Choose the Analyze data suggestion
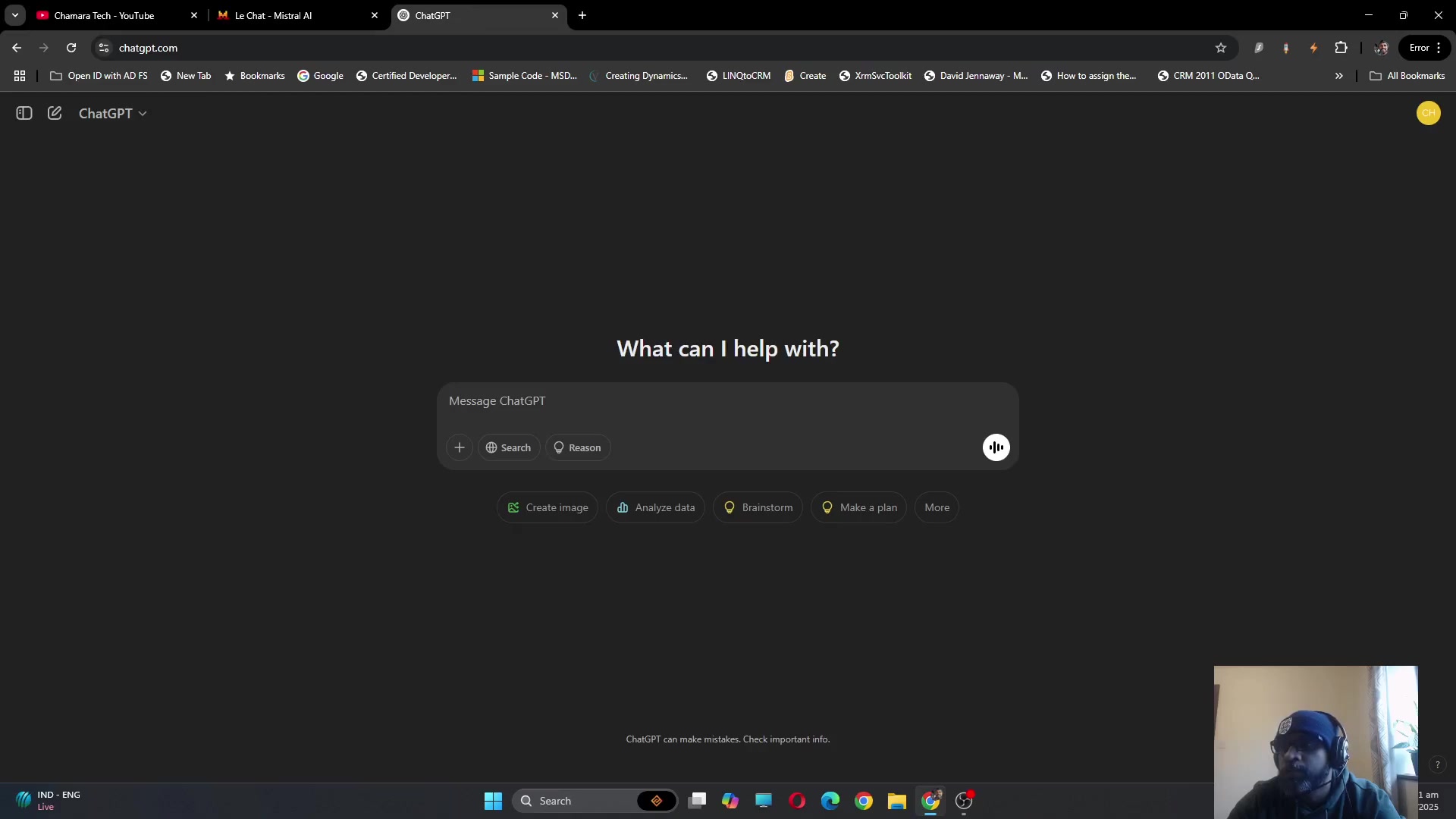This screenshot has height=819, width=1456. click(x=655, y=507)
